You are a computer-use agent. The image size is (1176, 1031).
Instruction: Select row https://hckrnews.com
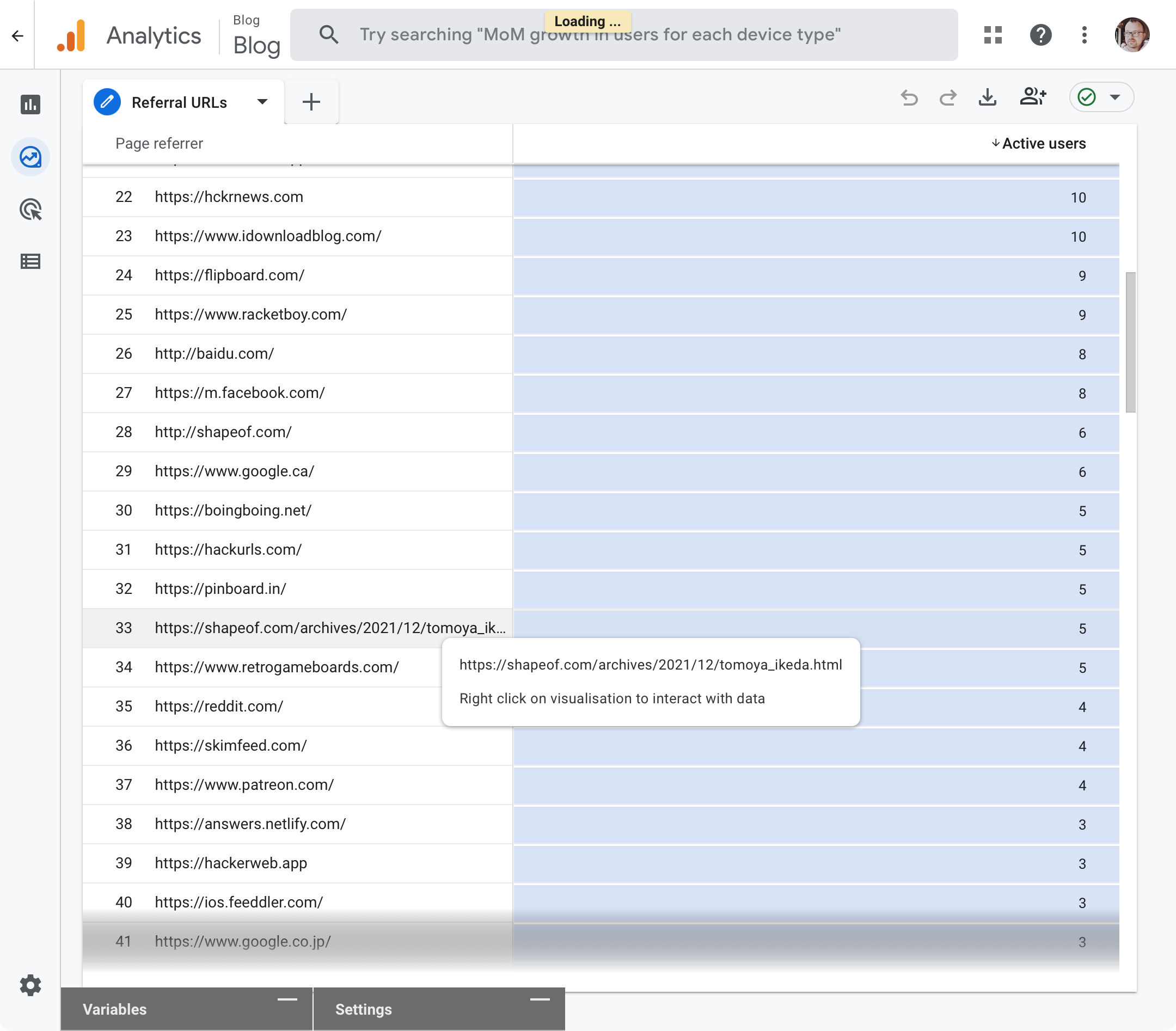pos(601,197)
